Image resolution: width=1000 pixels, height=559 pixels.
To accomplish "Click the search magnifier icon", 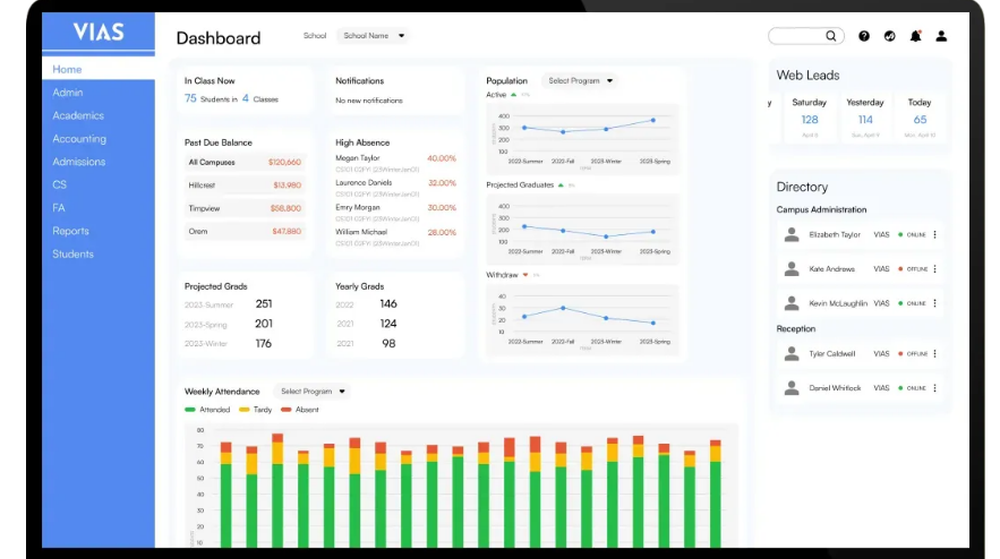I will click(x=830, y=36).
